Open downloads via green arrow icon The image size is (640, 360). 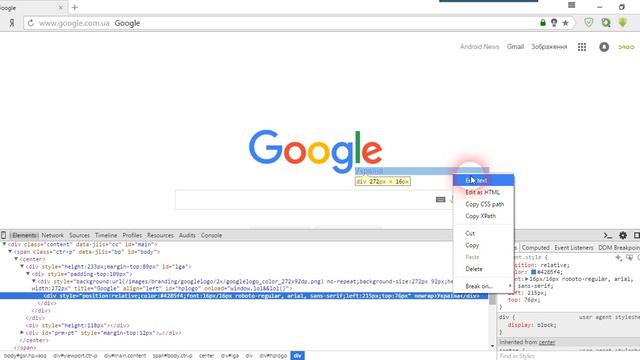click(622, 22)
